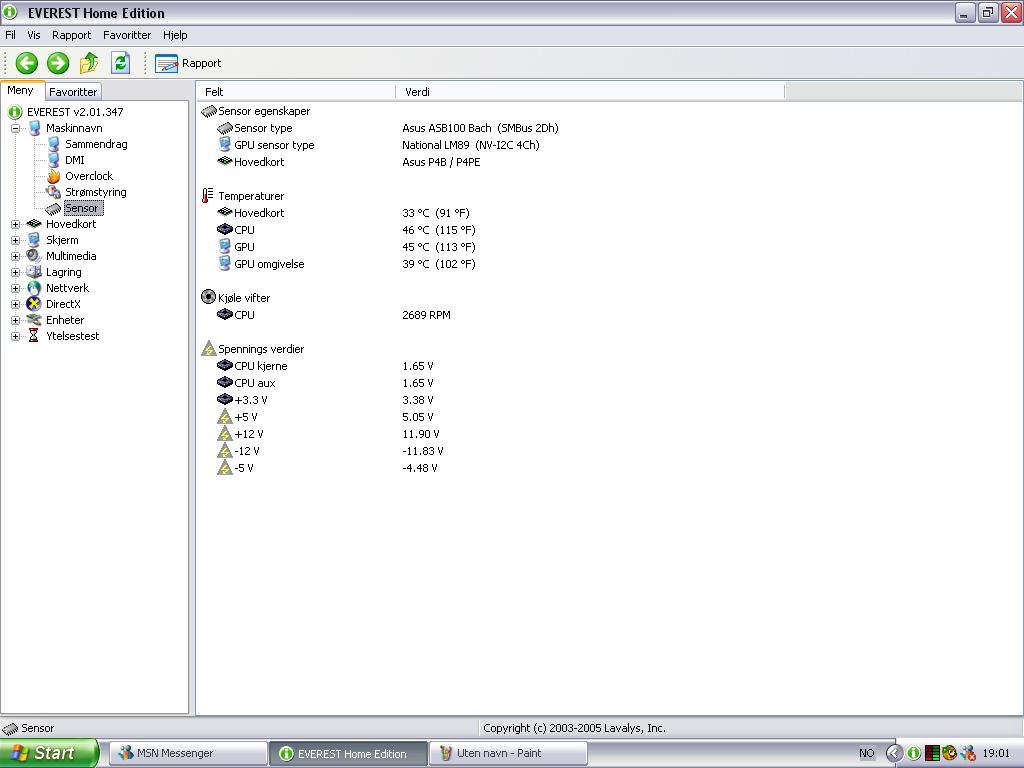
Task: Expand the DirectX tree node
Action: click(15, 304)
